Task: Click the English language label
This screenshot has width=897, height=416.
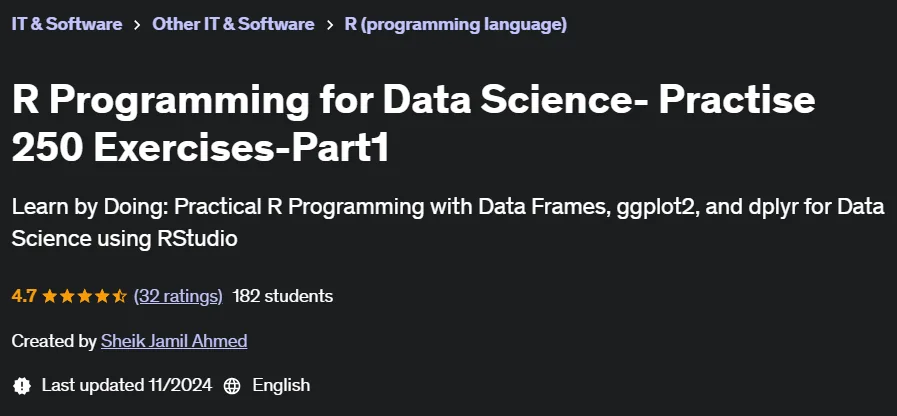Action: [281, 386]
